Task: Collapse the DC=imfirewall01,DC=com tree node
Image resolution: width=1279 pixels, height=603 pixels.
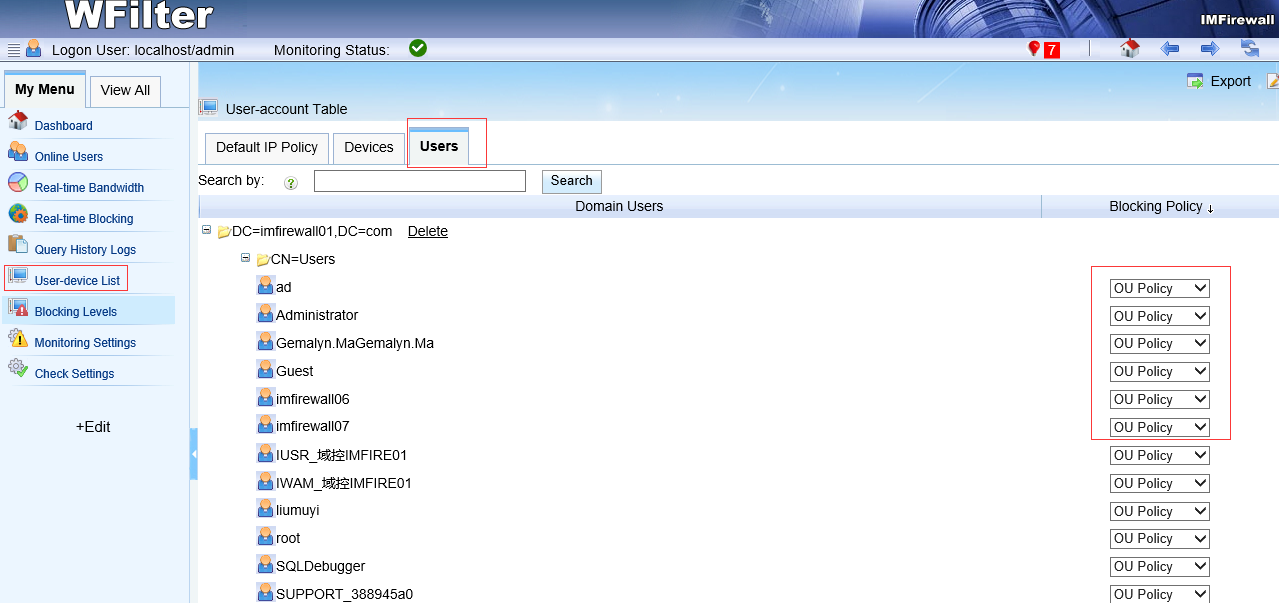Action: [207, 230]
